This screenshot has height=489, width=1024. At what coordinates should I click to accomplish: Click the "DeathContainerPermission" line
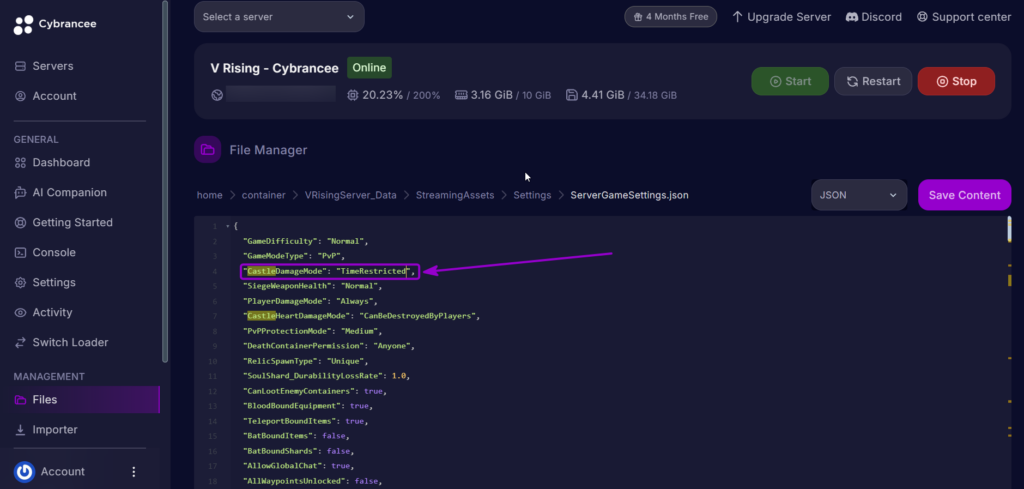coord(329,346)
